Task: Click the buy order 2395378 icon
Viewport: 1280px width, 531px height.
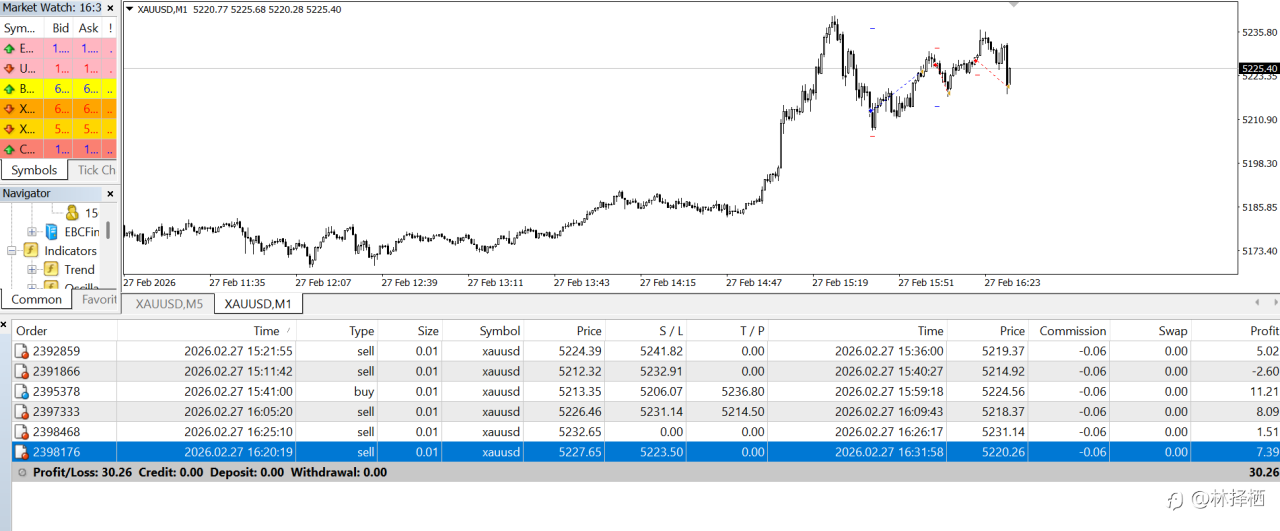Action: (21, 392)
